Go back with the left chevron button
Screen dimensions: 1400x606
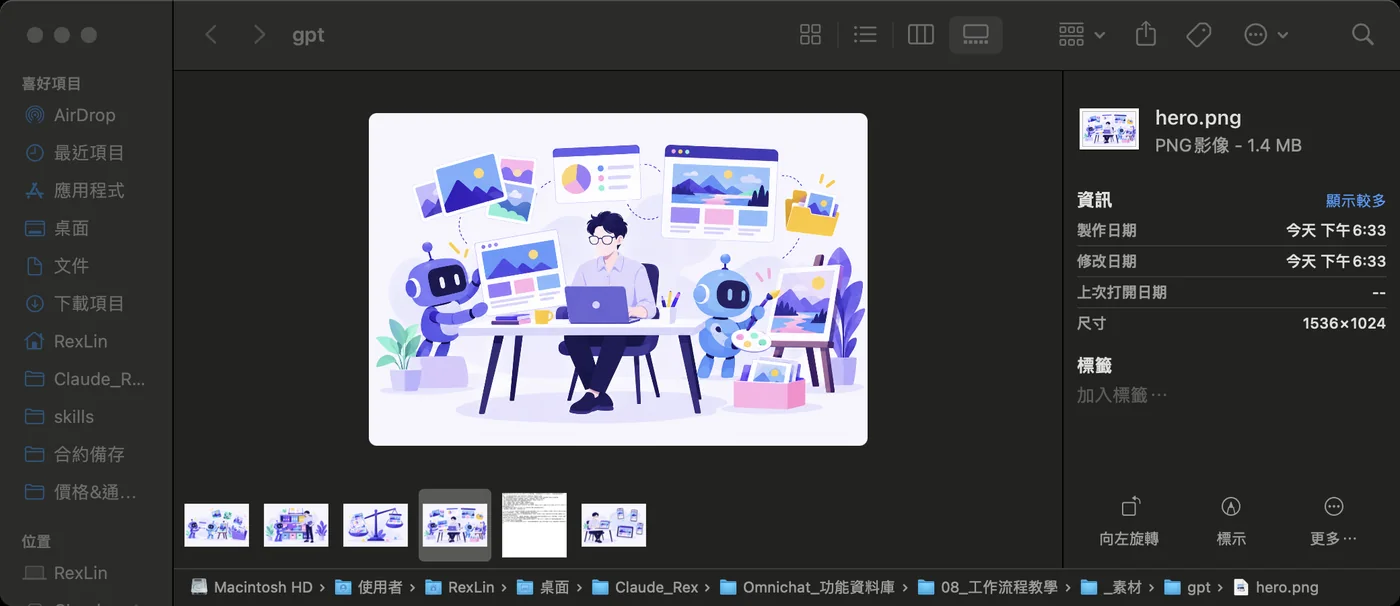211,35
